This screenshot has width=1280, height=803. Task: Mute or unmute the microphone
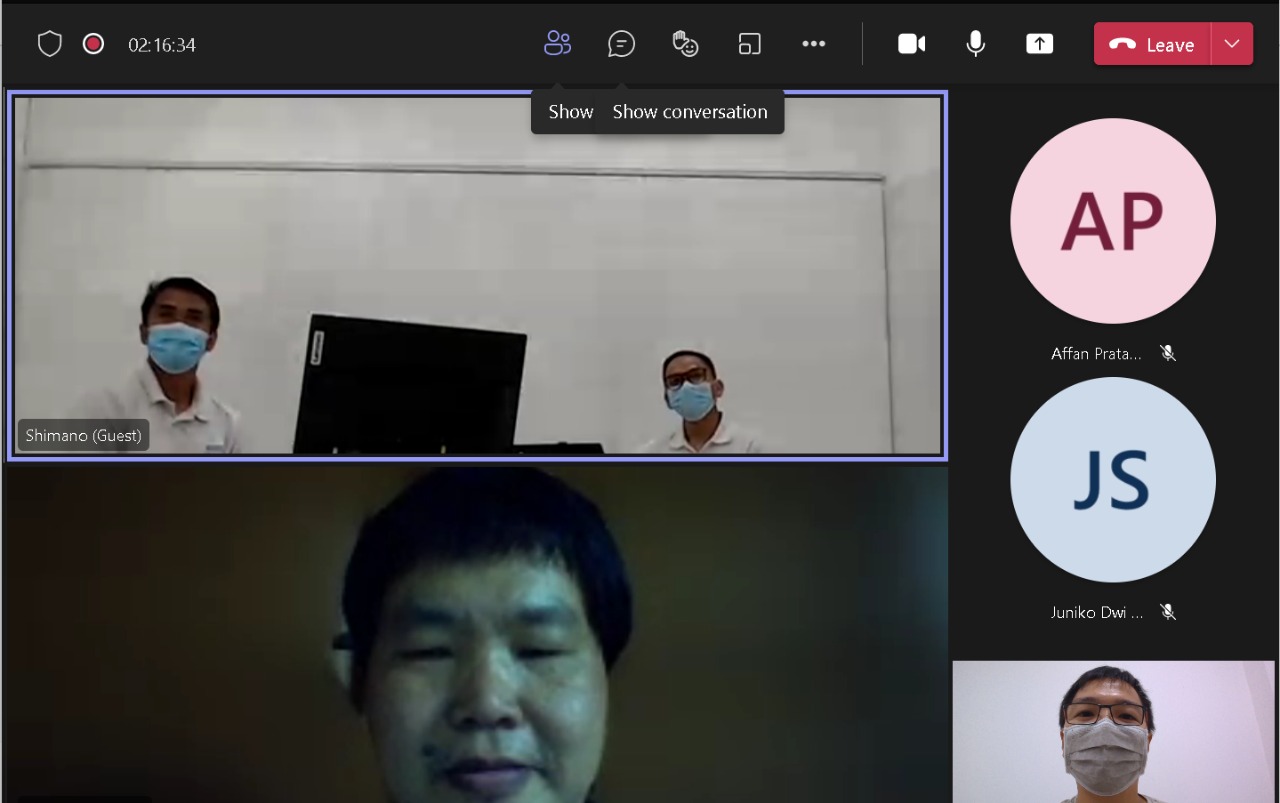975,44
